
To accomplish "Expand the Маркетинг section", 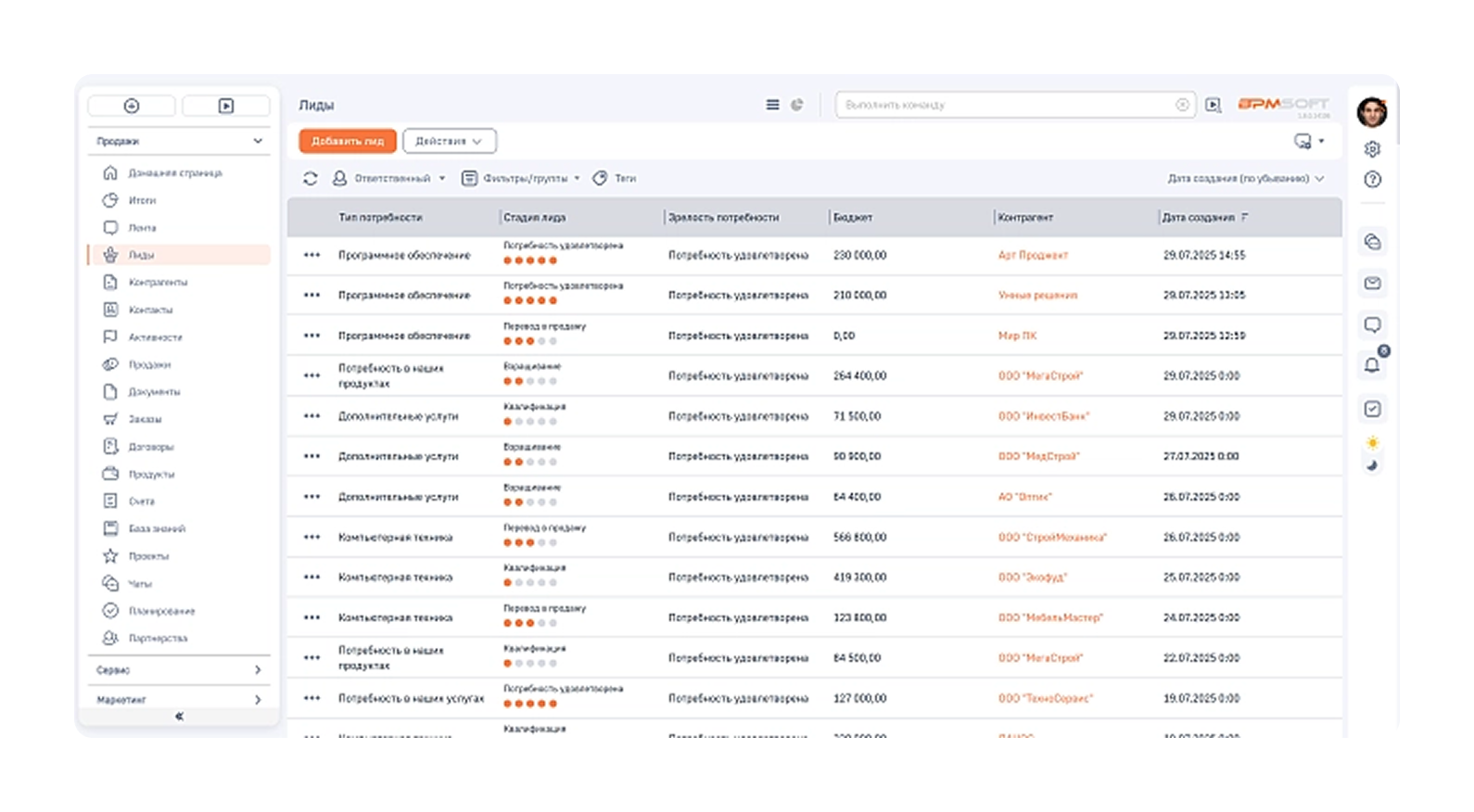I will click(x=179, y=699).
